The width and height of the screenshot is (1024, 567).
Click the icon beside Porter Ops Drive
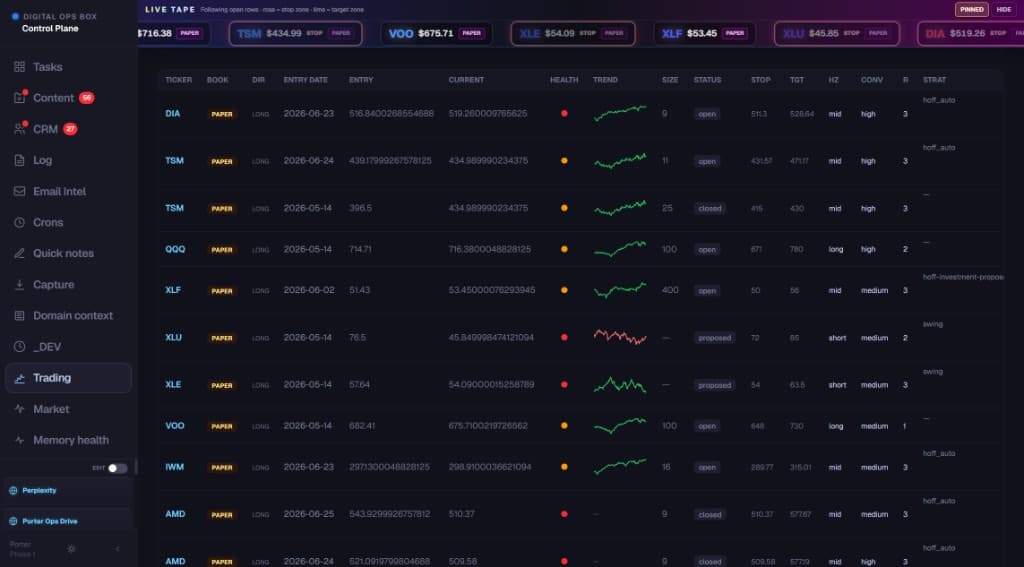point(13,521)
